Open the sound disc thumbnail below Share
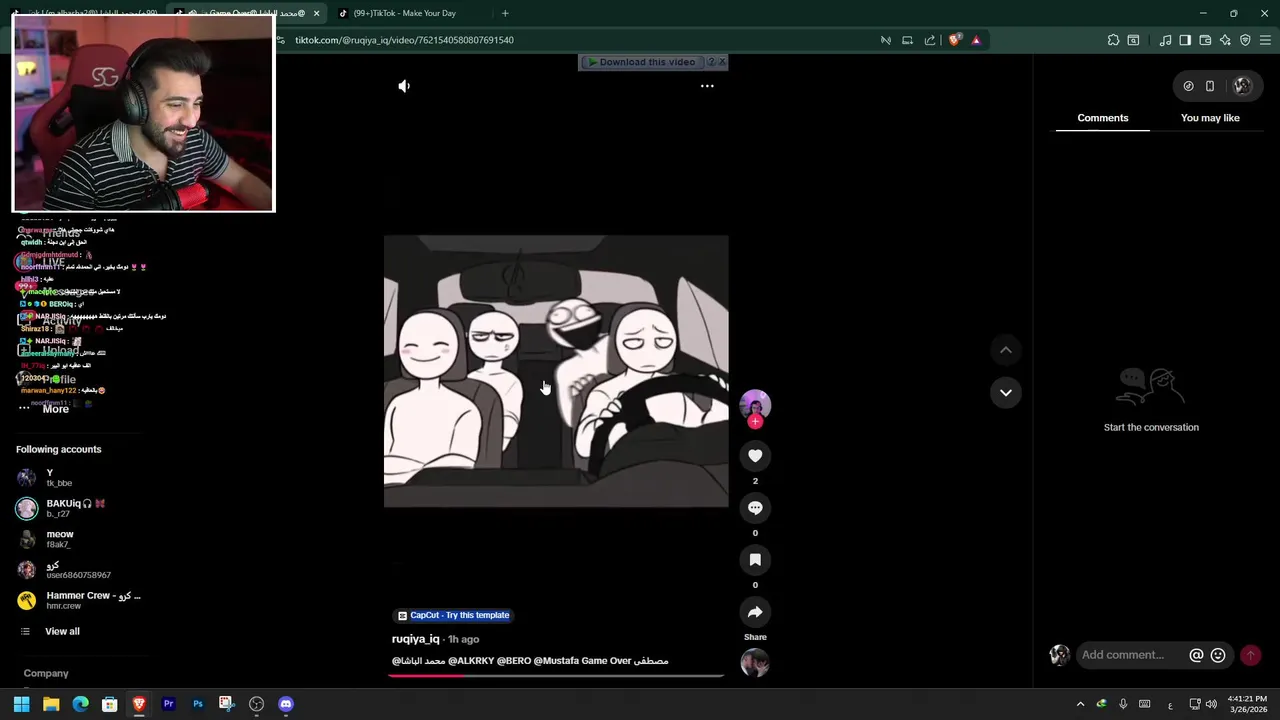The height and width of the screenshot is (720, 1280). (755, 662)
